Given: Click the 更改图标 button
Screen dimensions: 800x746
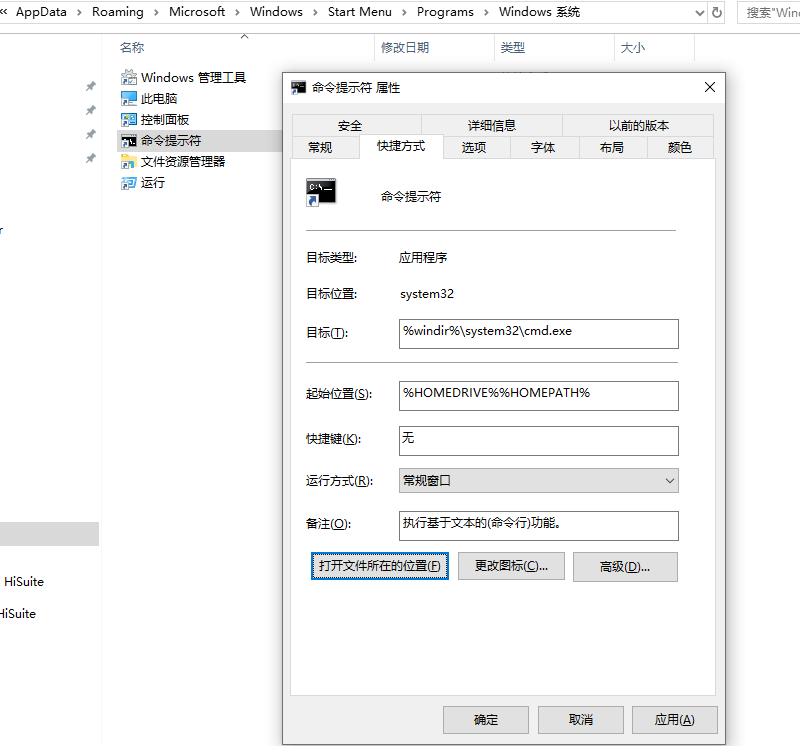Looking at the screenshot, I should click(511, 566).
